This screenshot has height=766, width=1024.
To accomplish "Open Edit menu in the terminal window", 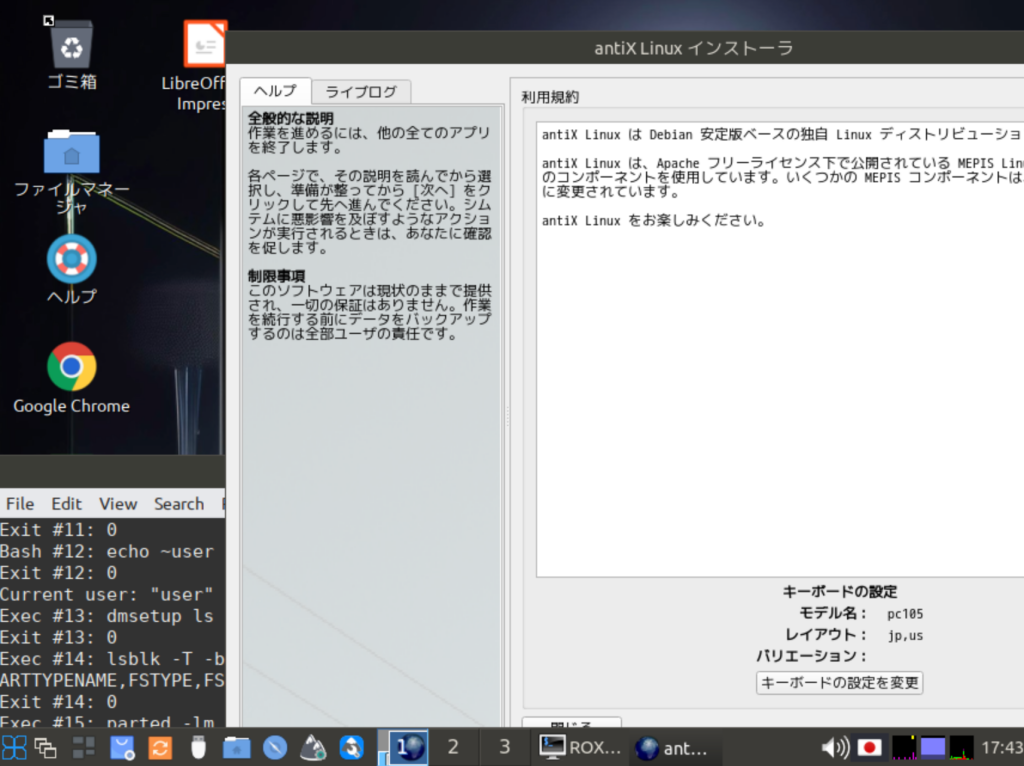I will [x=67, y=503].
